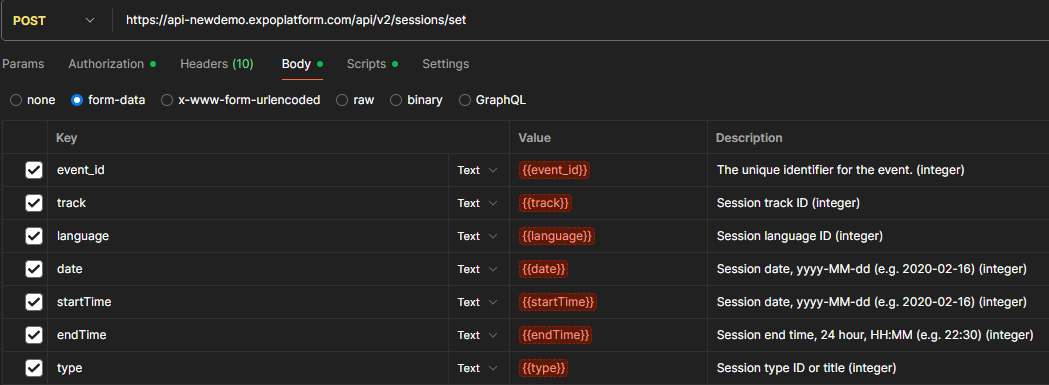The width and height of the screenshot is (1049, 385).
Task: Open the POST method dropdown
Action: click(55, 21)
